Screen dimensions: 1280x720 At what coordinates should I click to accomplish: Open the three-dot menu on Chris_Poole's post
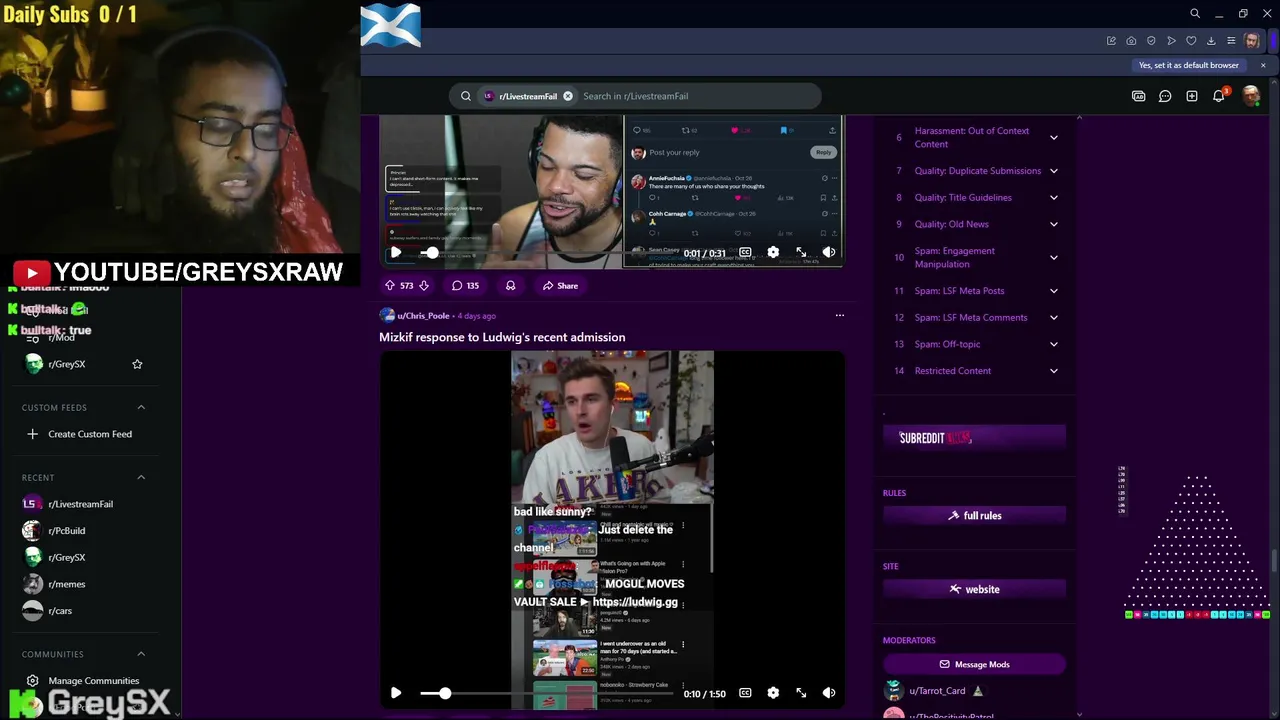pyautogui.click(x=840, y=316)
